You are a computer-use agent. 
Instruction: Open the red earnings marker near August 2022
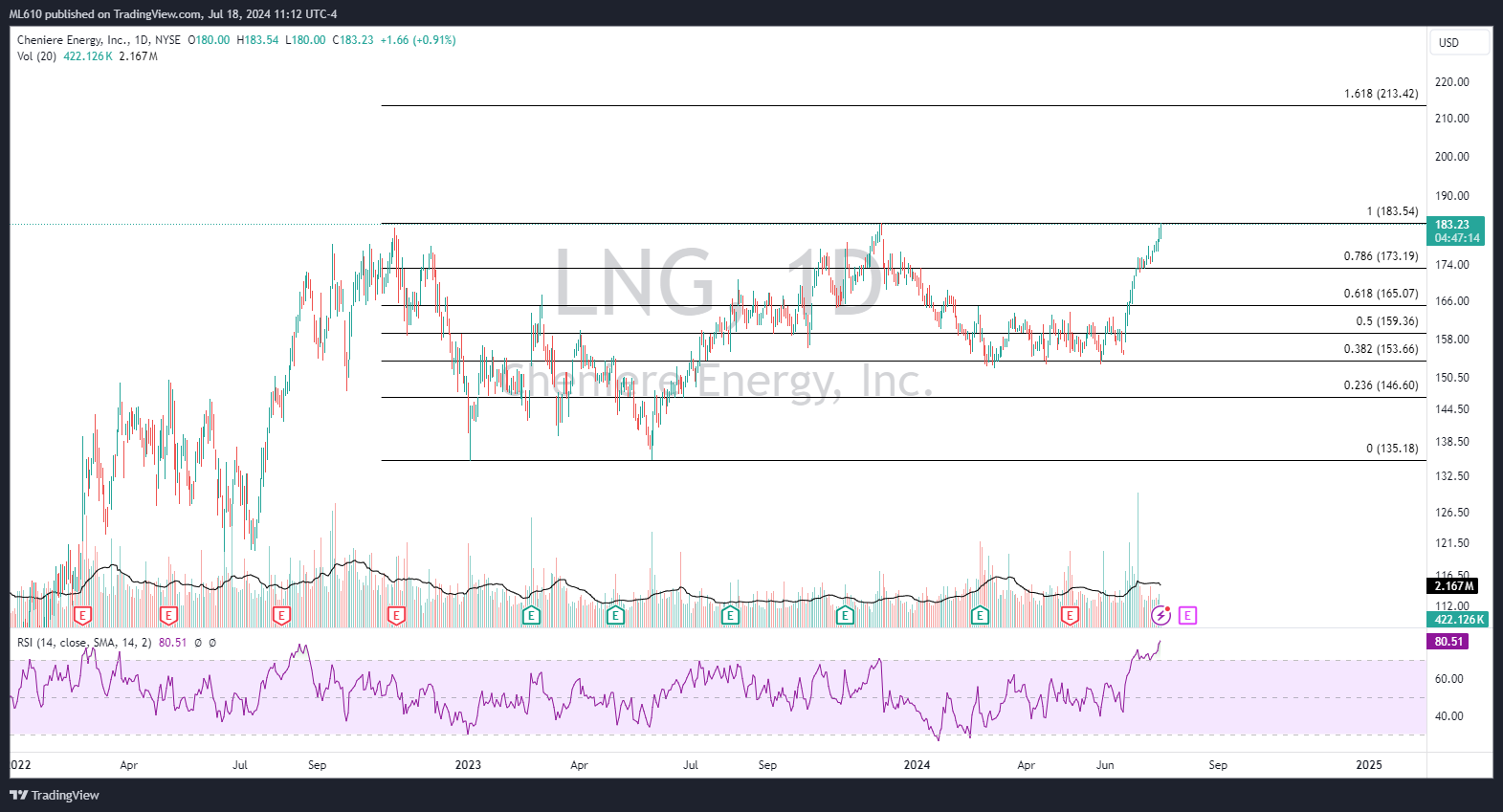pyautogui.click(x=281, y=616)
